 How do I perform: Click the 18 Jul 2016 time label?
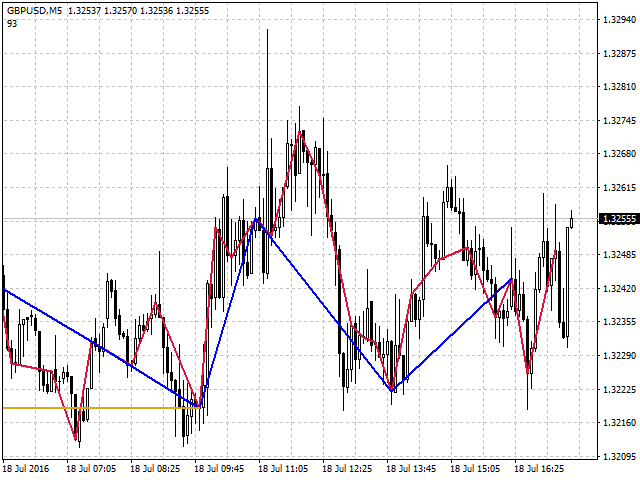(26, 468)
